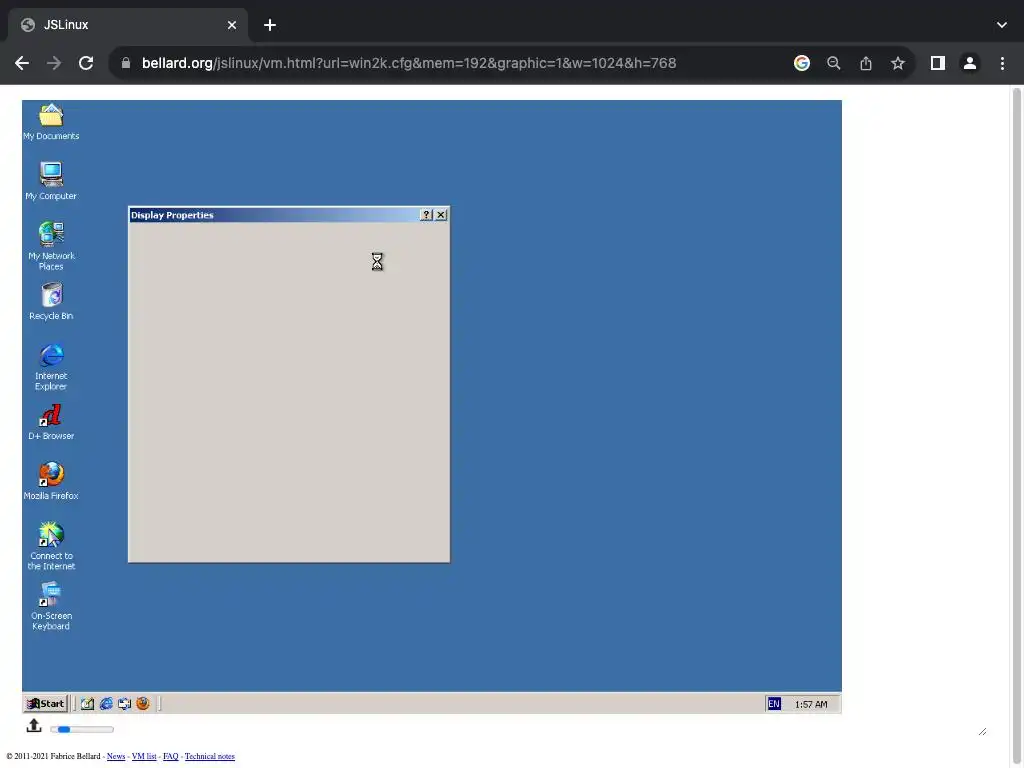Image resolution: width=1024 pixels, height=768 pixels.
Task: Launch Internet Explorer from quick launch
Action: point(106,703)
